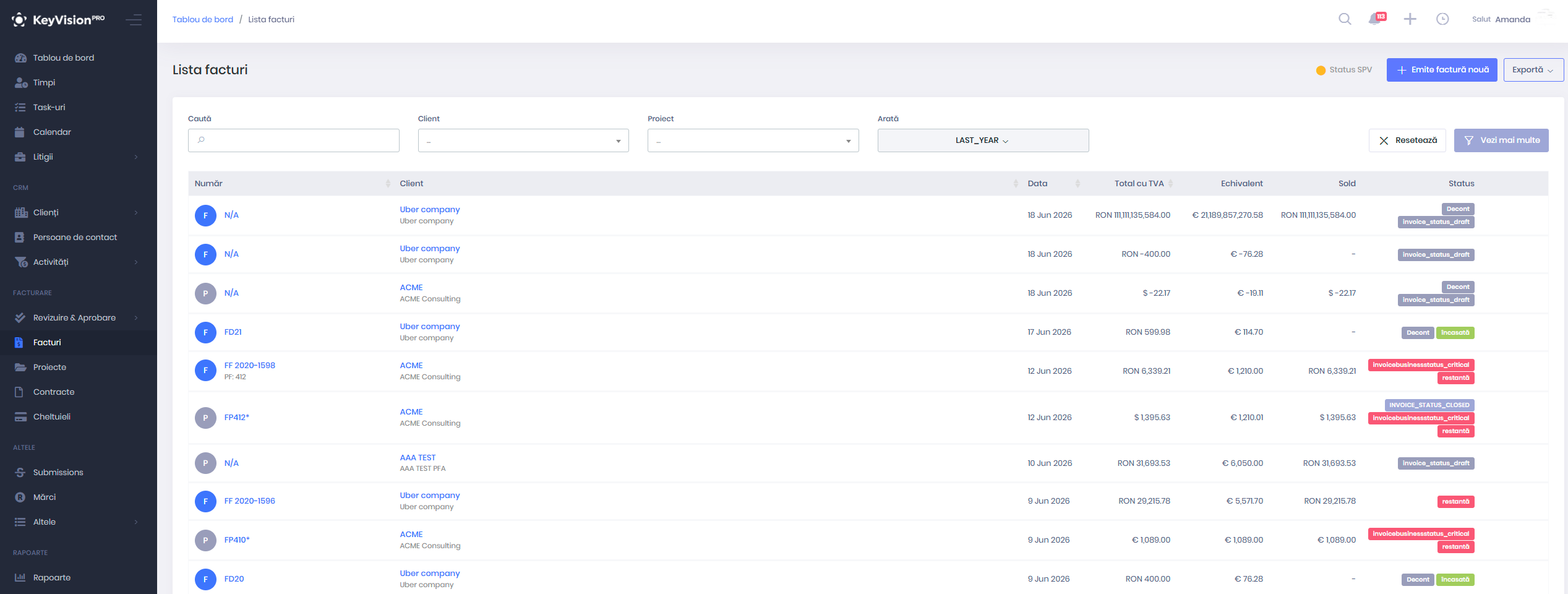The height and width of the screenshot is (594, 1568).
Task: Open invoice FF 2020-1598 link
Action: (250, 366)
